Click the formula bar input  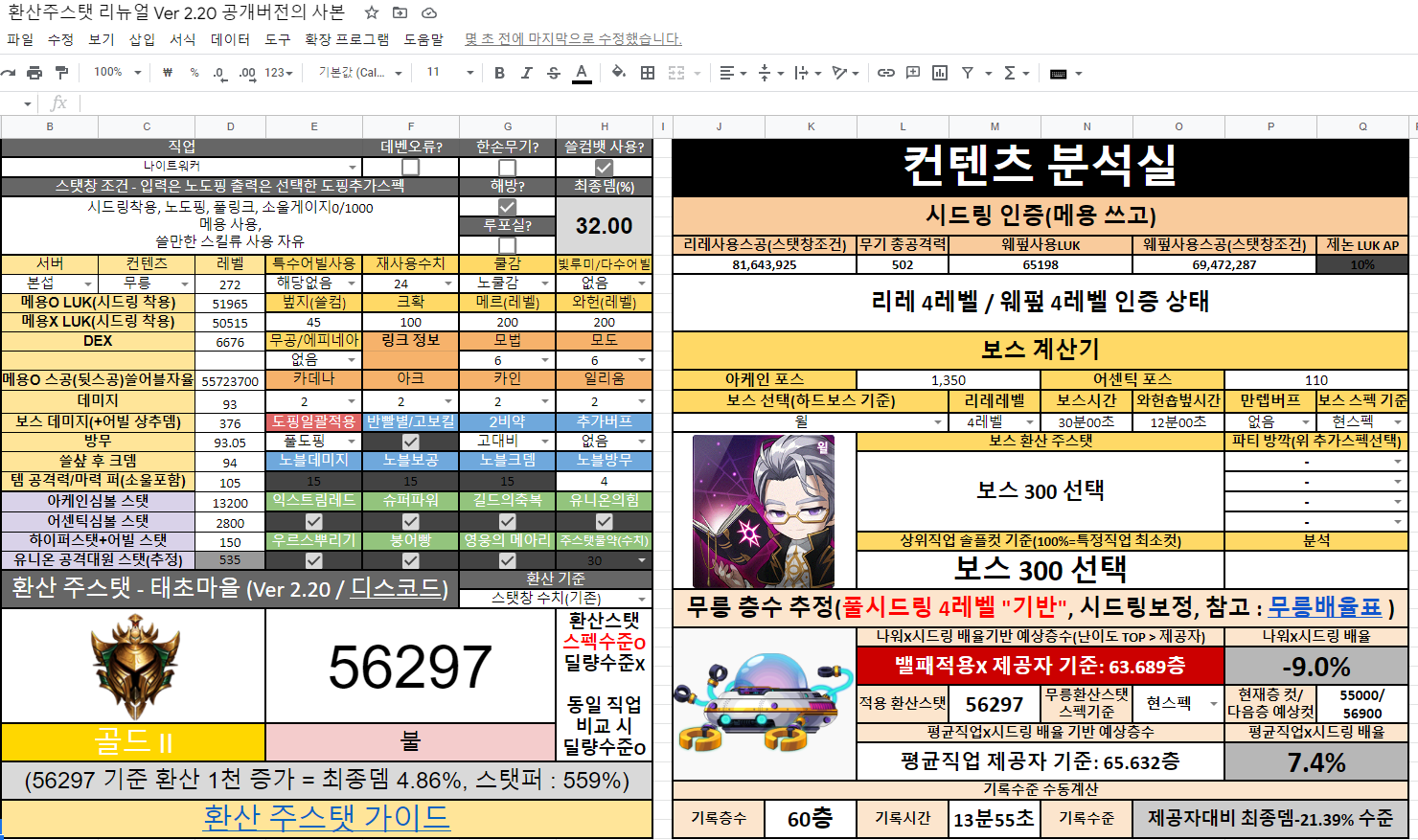pyautogui.click(x=747, y=103)
